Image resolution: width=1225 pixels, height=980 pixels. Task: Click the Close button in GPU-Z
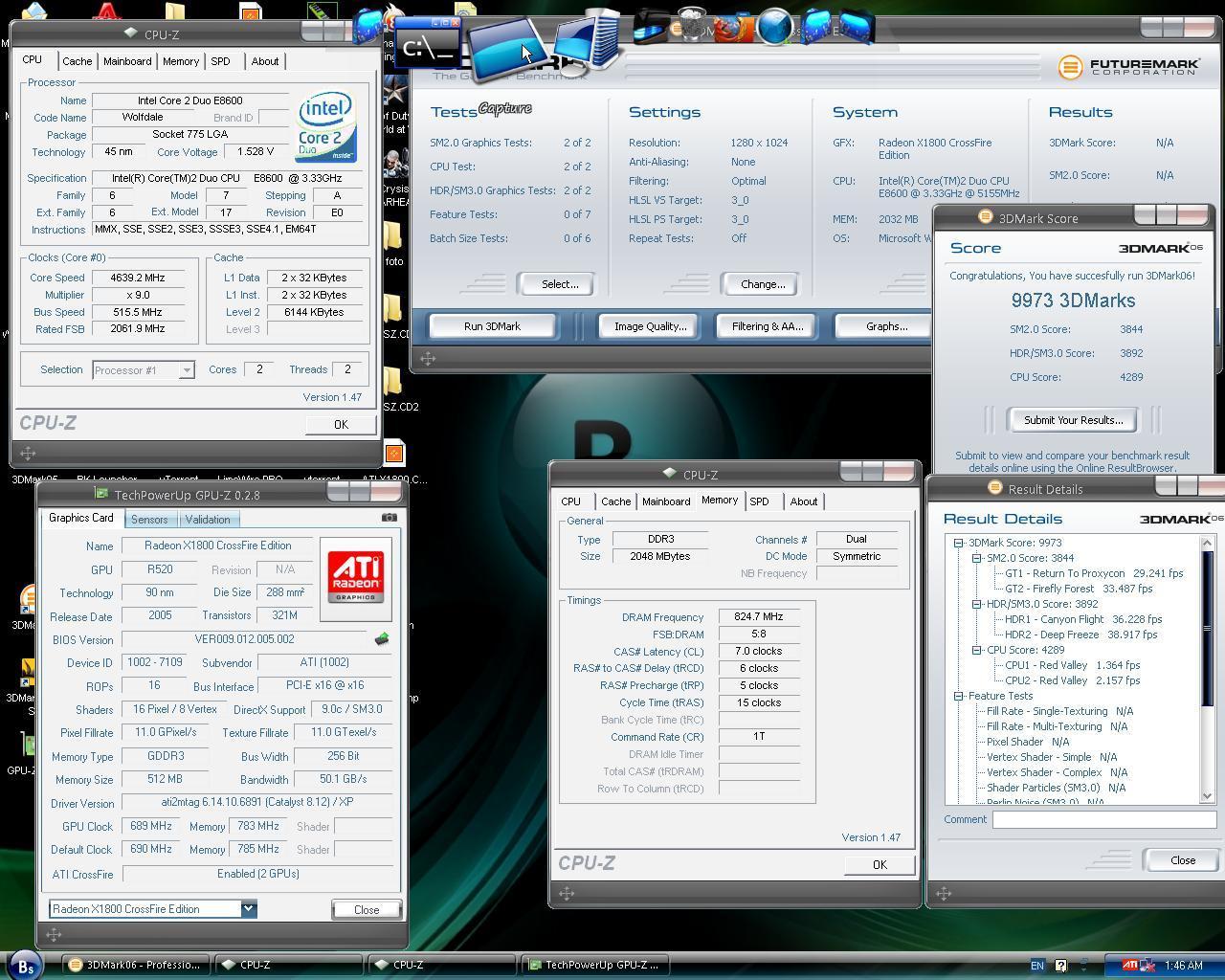[x=367, y=909]
